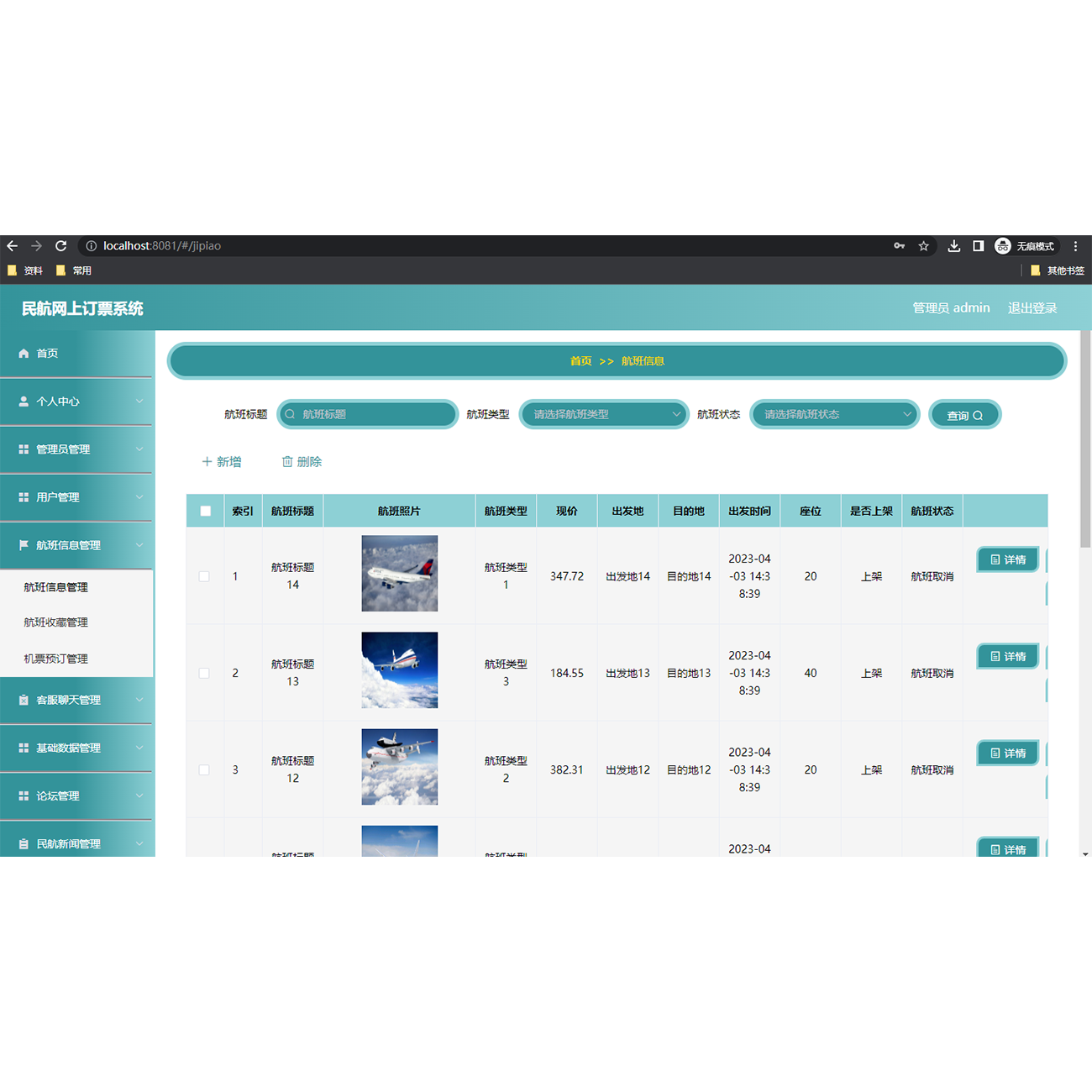Image resolution: width=1092 pixels, height=1092 pixels.
Task: Click page vertical scrollbar thumb
Action: point(1085,438)
